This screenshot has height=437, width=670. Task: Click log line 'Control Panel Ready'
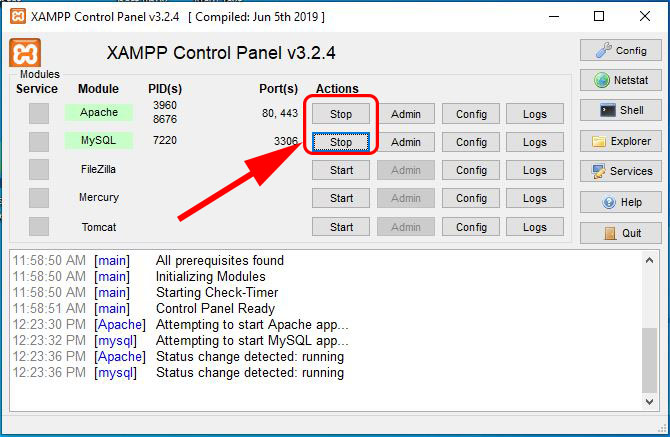tap(215, 308)
